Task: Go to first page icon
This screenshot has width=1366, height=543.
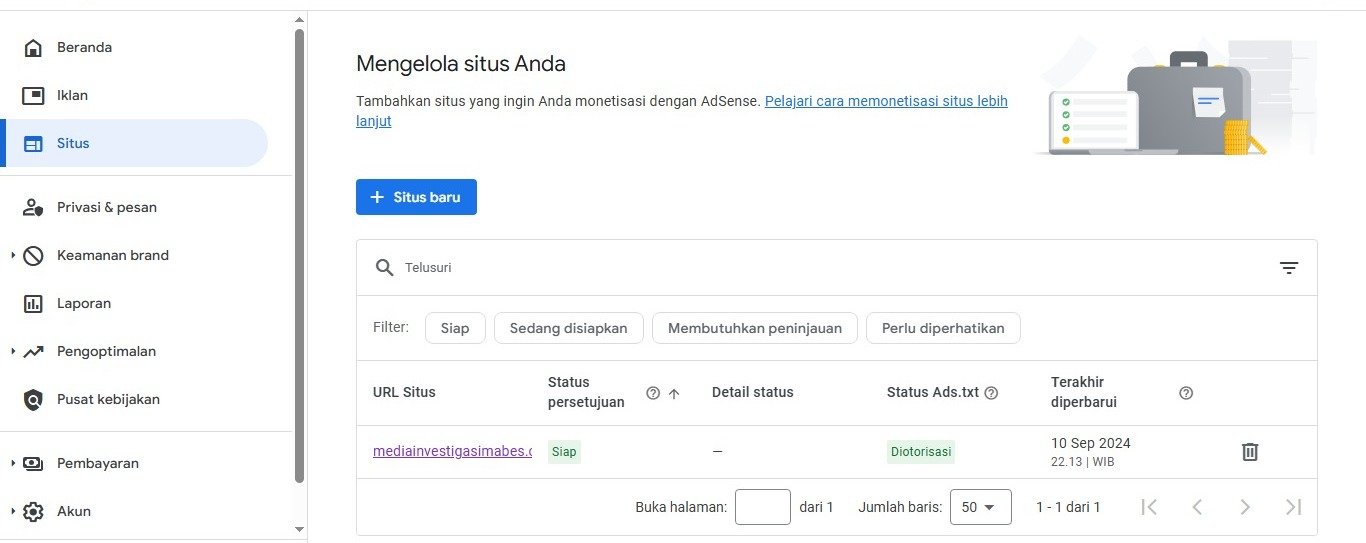Action: [1149, 507]
